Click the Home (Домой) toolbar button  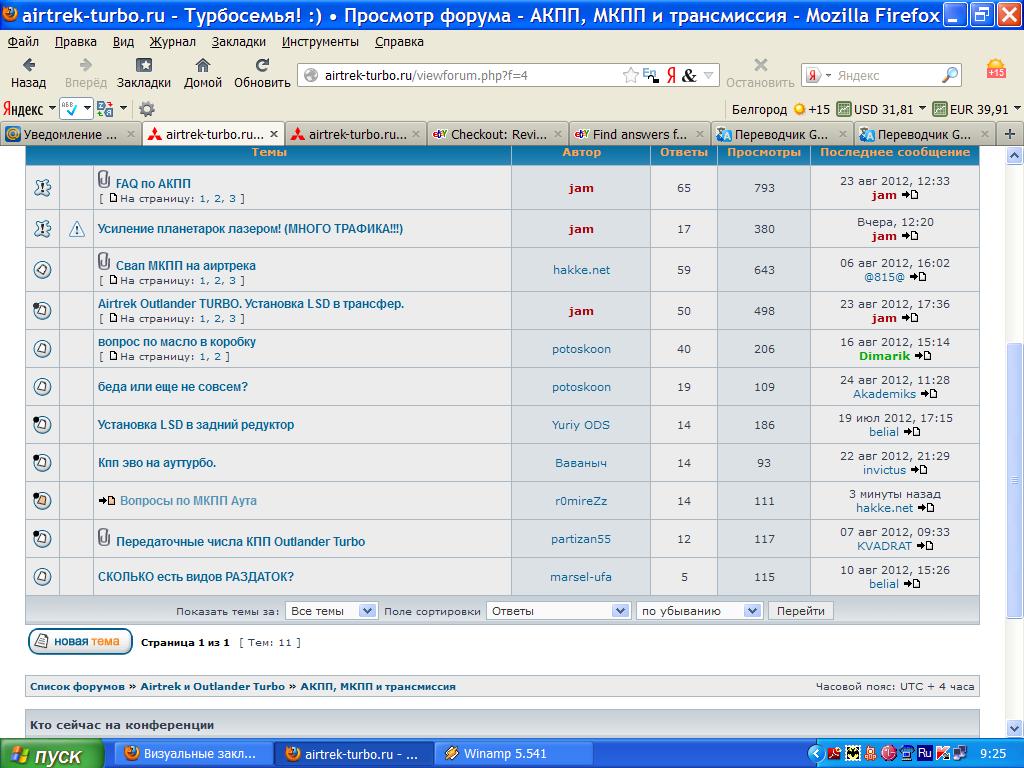[203, 72]
